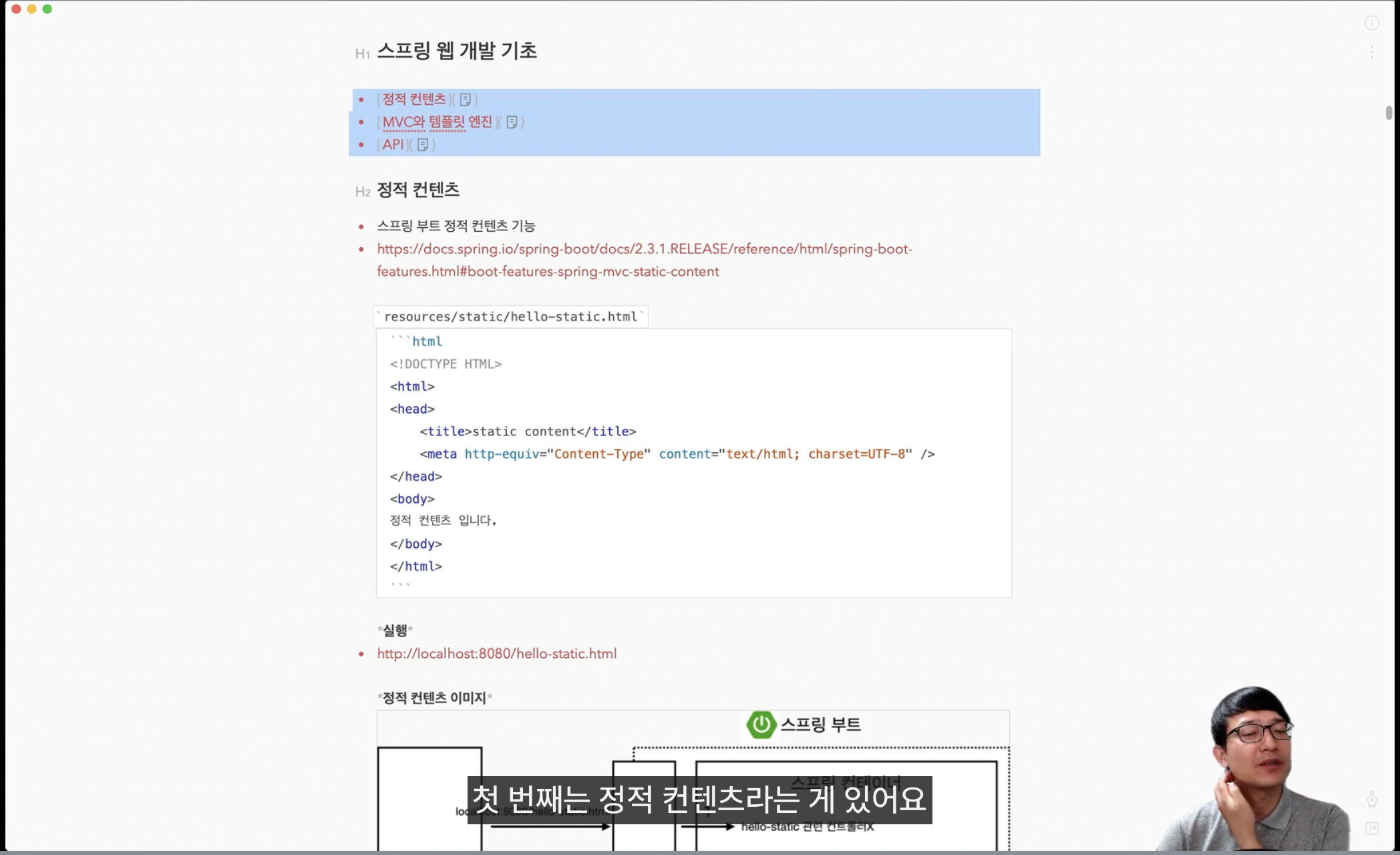Screen dimensions: 1400x855
Task: Open the API note link
Action: pos(393,144)
